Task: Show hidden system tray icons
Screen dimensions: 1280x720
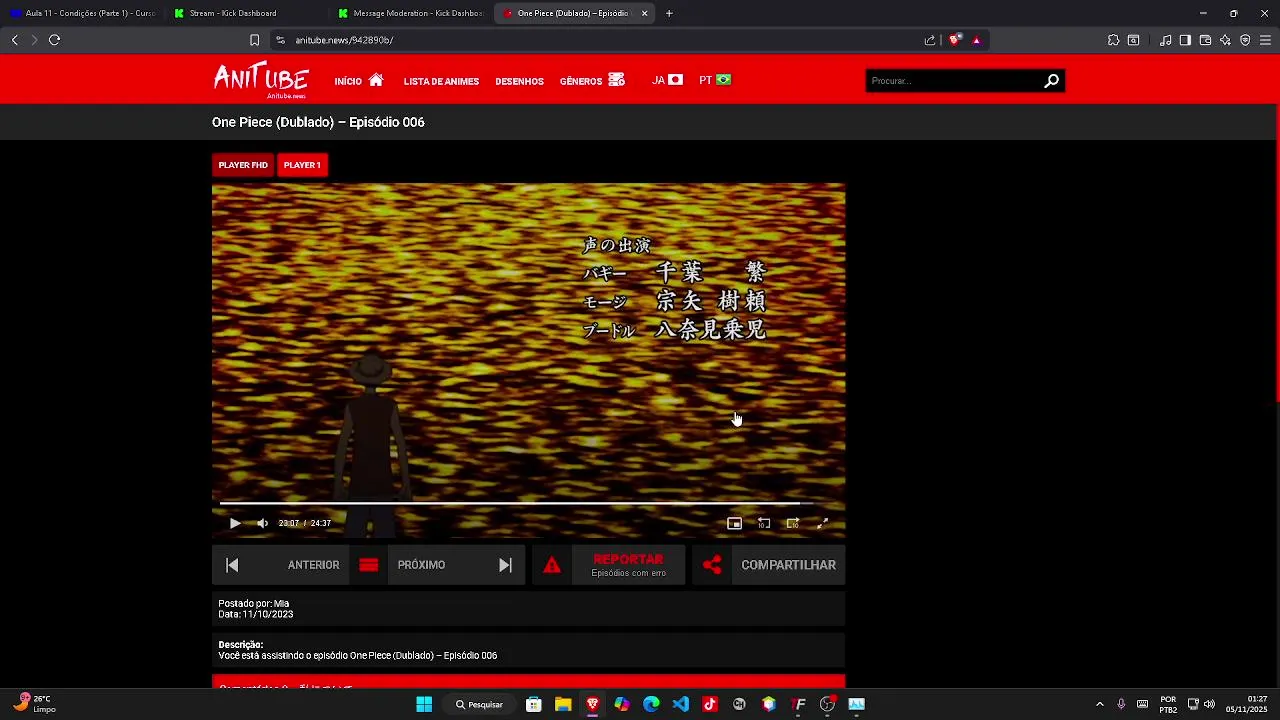Action: (x=1100, y=704)
